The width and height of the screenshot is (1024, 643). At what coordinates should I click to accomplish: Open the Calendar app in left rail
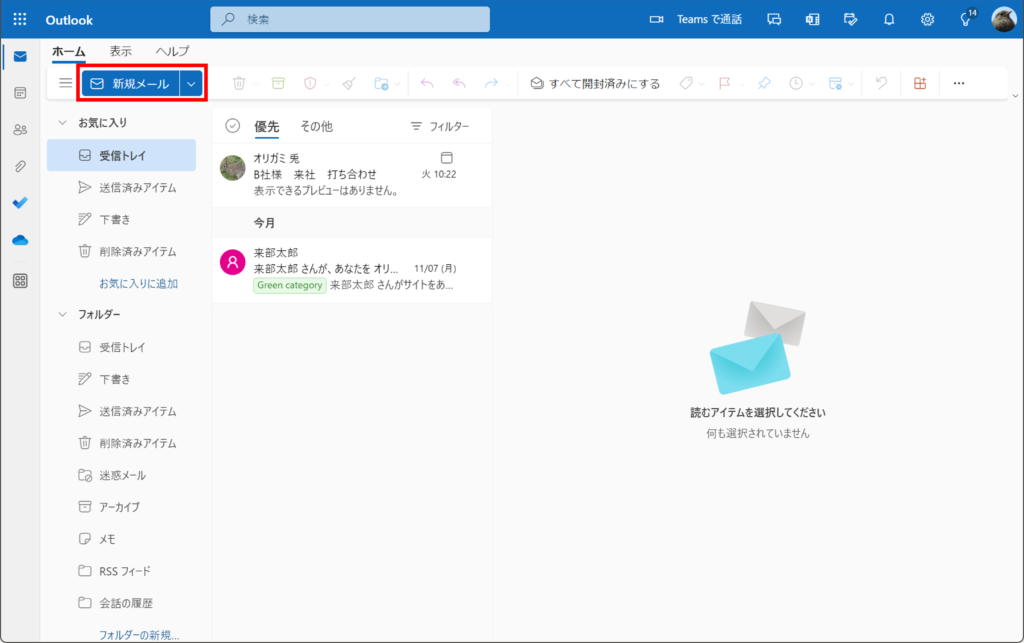point(20,93)
